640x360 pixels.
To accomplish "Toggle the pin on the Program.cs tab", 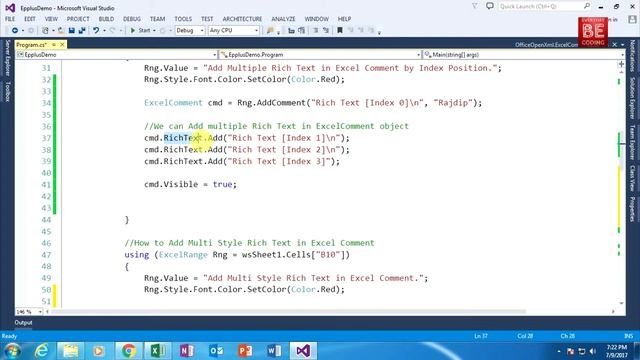I will [54, 45].
